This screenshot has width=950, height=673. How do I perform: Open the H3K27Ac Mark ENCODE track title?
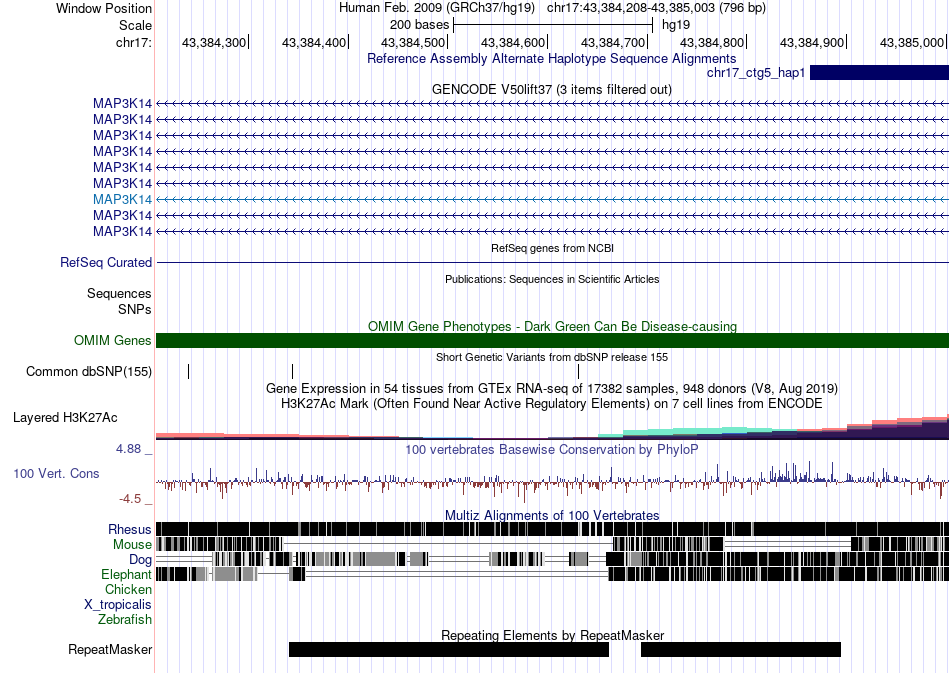552,403
